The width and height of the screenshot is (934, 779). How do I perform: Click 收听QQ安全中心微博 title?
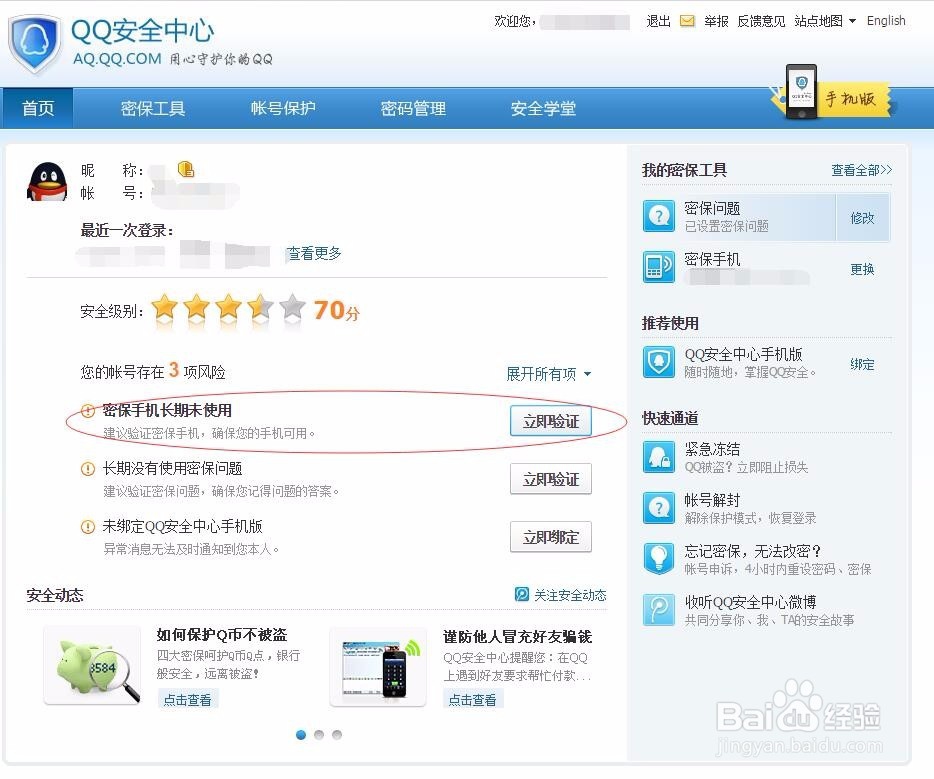tap(750, 602)
